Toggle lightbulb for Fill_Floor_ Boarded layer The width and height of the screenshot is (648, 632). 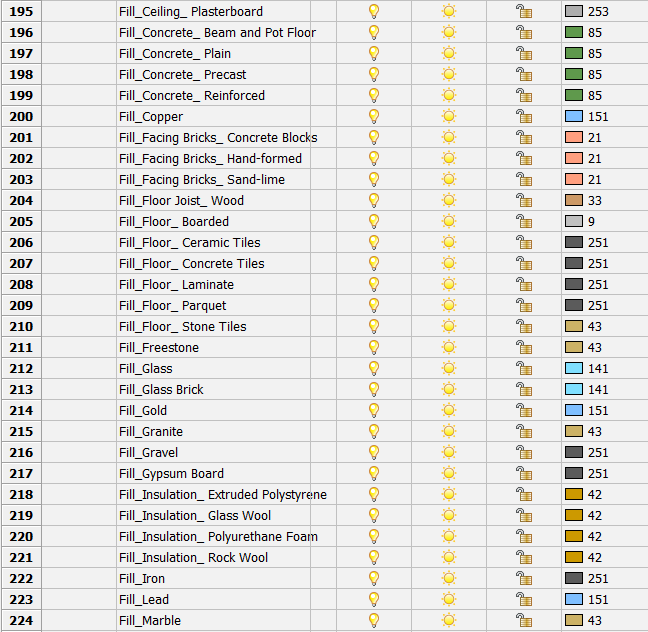point(374,222)
